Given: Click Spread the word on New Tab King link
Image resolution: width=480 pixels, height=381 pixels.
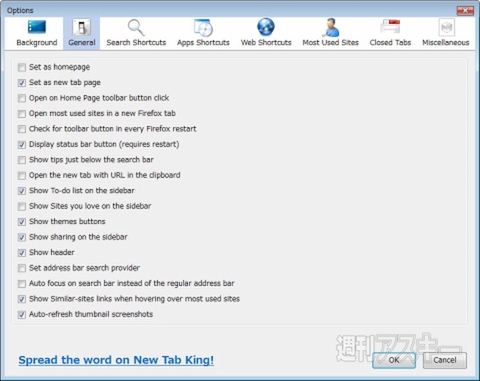Looking at the screenshot, I should pyautogui.click(x=116, y=360).
